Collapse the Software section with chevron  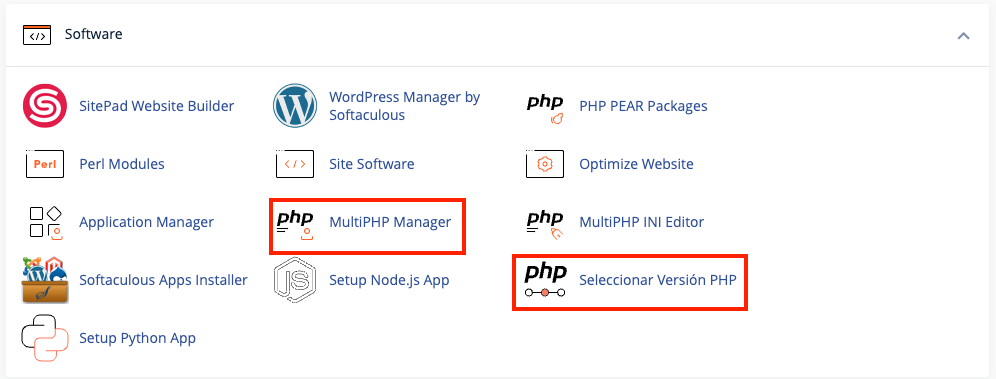tap(964, 36)
